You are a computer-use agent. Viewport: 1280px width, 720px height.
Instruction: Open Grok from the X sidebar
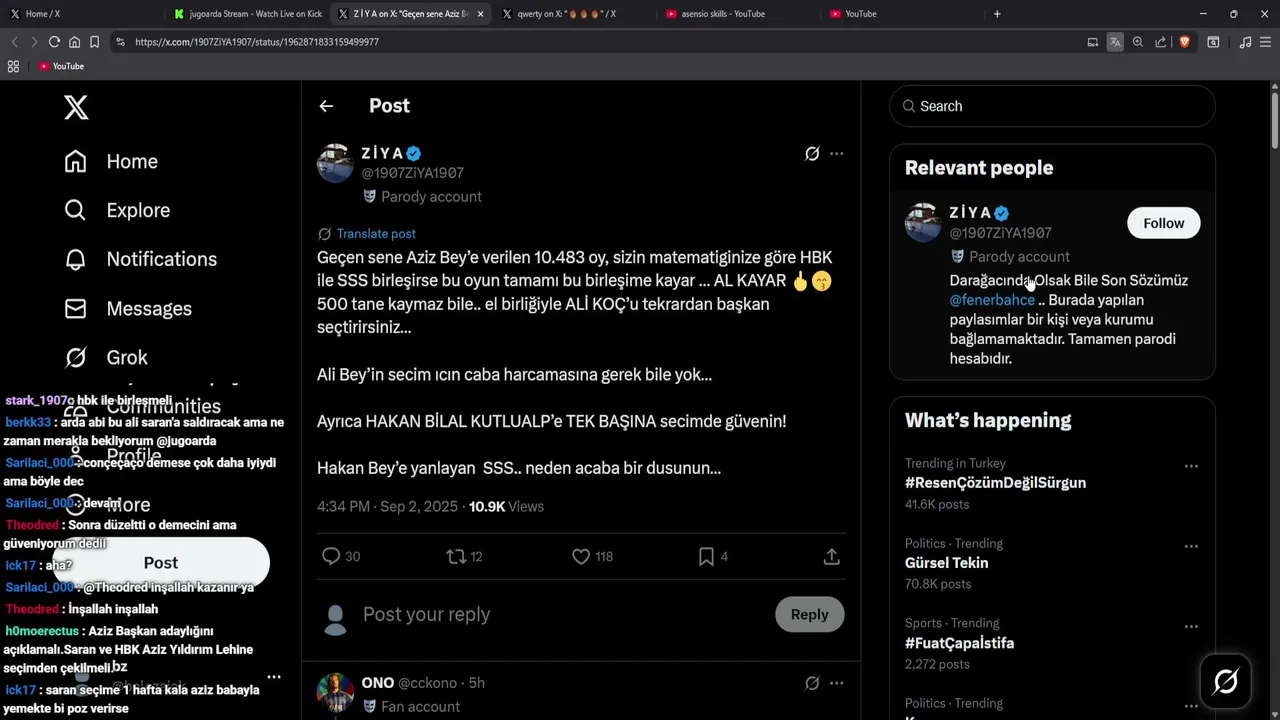pyautogui.click(x=105, y=357)
